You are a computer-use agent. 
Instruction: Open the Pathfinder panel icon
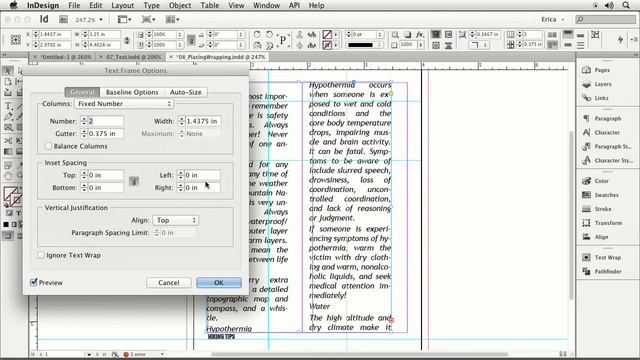click(x=587, y=271)
